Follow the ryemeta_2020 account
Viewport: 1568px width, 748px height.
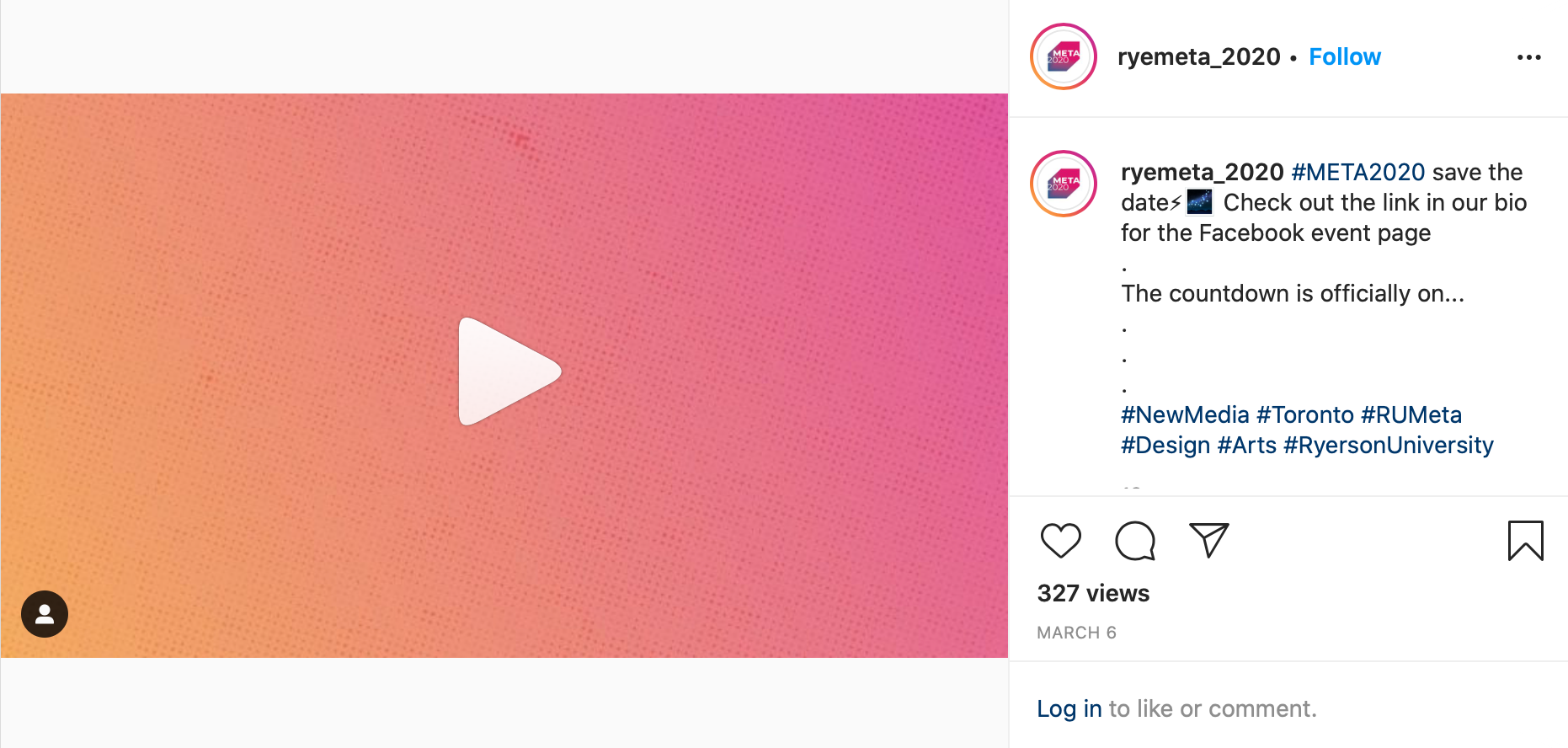1345,56
